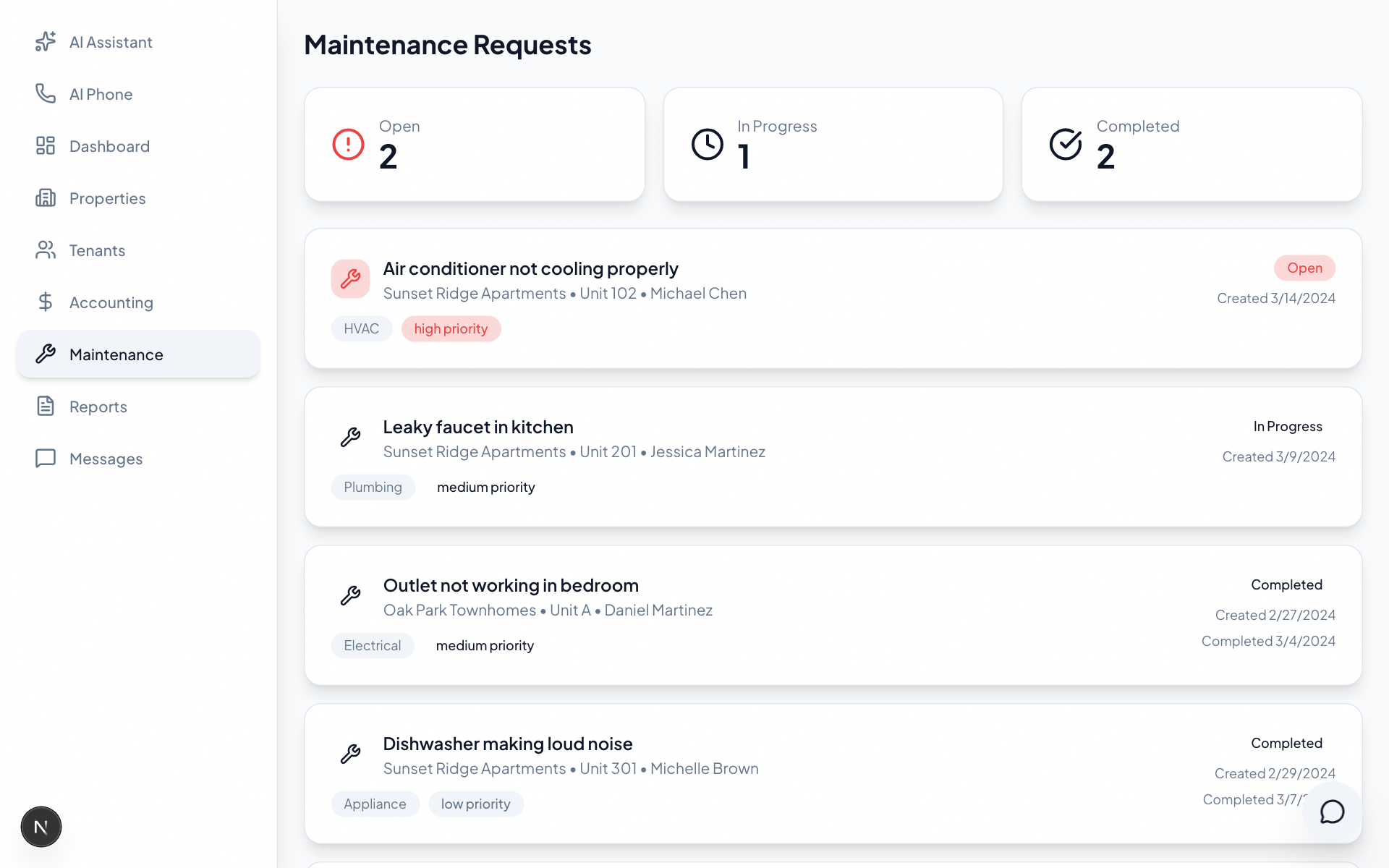Open the floating chat bubble button
The height and width of the screenshot is (868, 1389).
click(1332, 812)
